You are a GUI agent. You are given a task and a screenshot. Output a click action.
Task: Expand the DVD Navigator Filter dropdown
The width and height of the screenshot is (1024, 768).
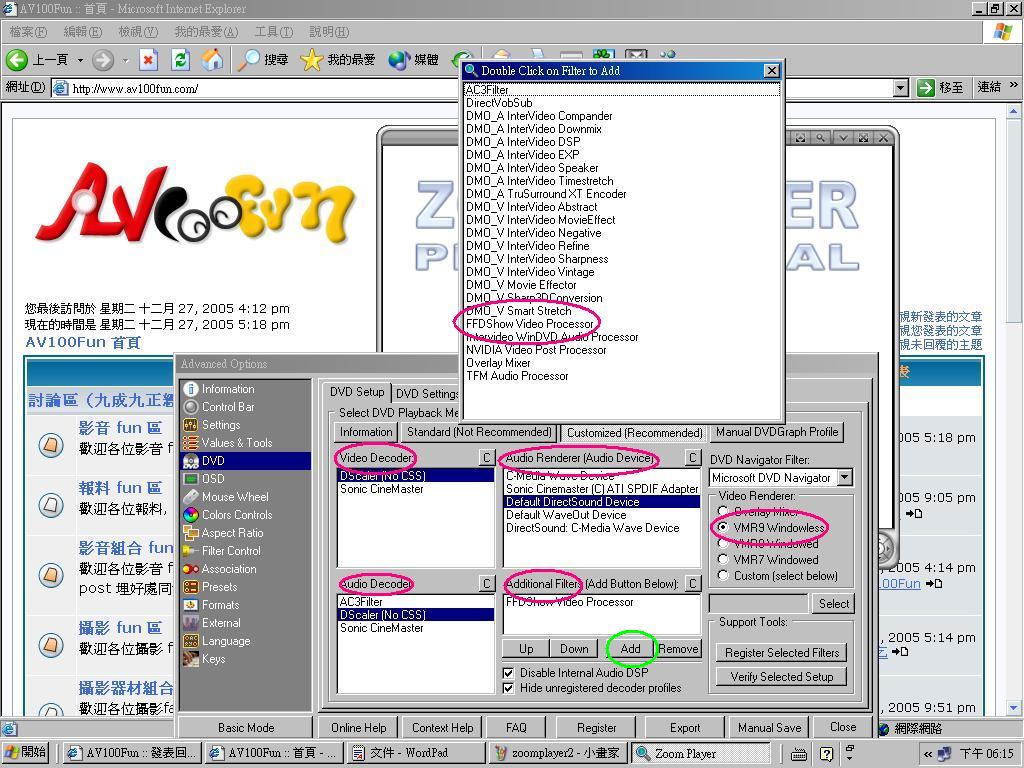click(x=844, y=478)
